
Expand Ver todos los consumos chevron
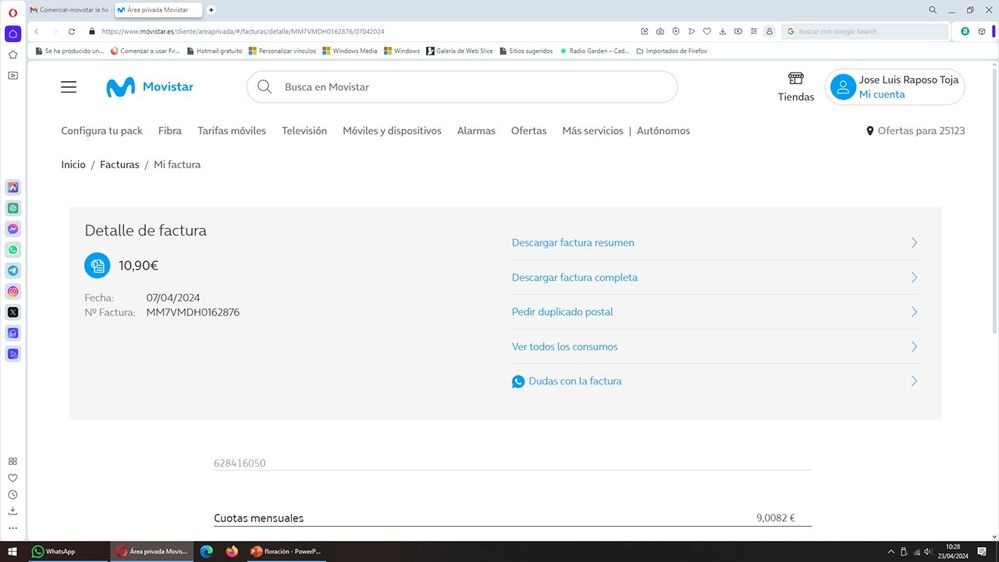[914, 347]
